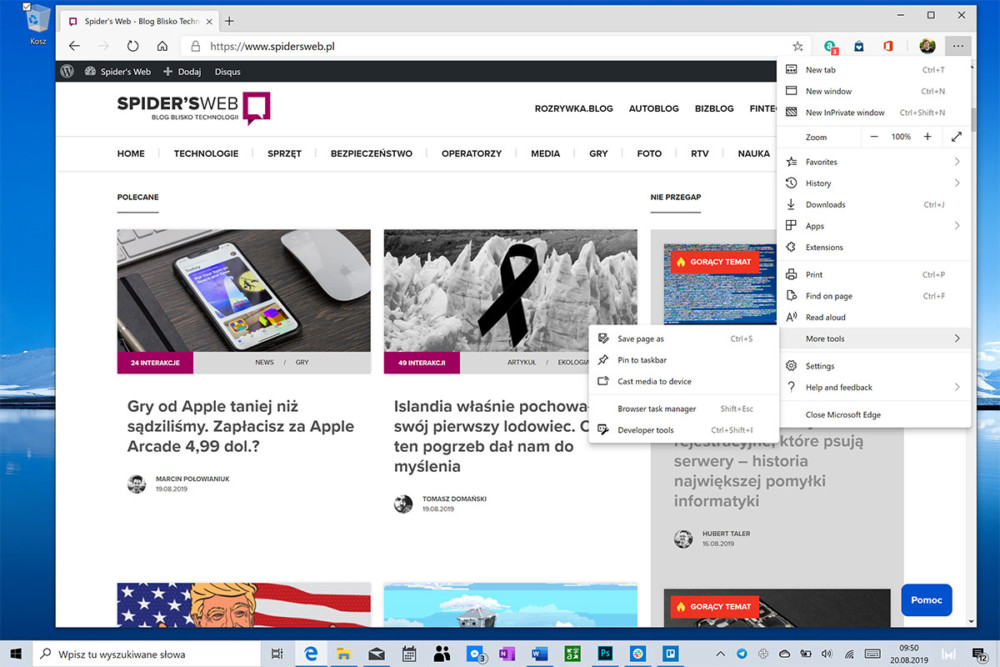Expand the History submenu arrow
Viewport: 1000px width, 667px height.
[x=957, y=183]
